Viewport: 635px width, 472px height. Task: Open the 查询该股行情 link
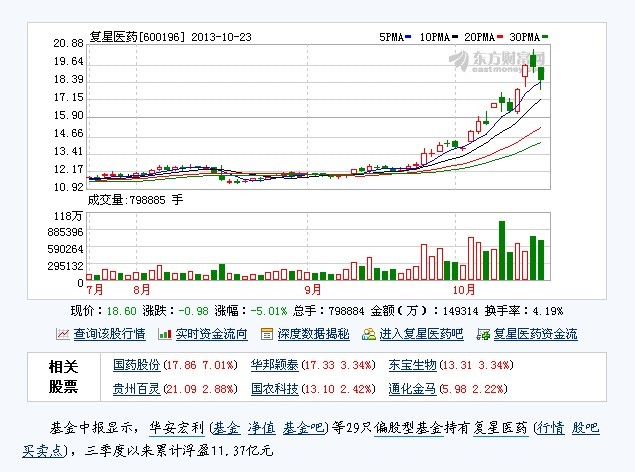(109, 334)
